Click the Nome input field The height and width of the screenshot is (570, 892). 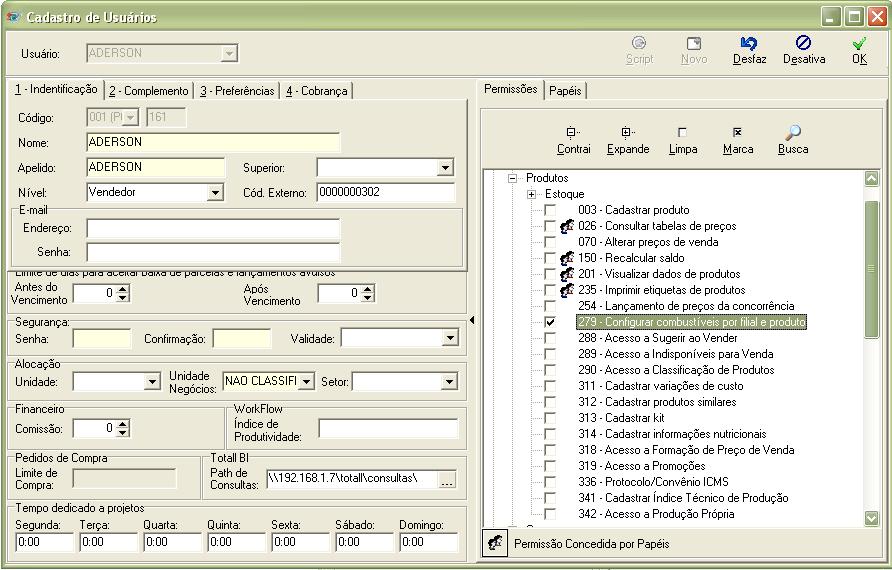point(213,142)
